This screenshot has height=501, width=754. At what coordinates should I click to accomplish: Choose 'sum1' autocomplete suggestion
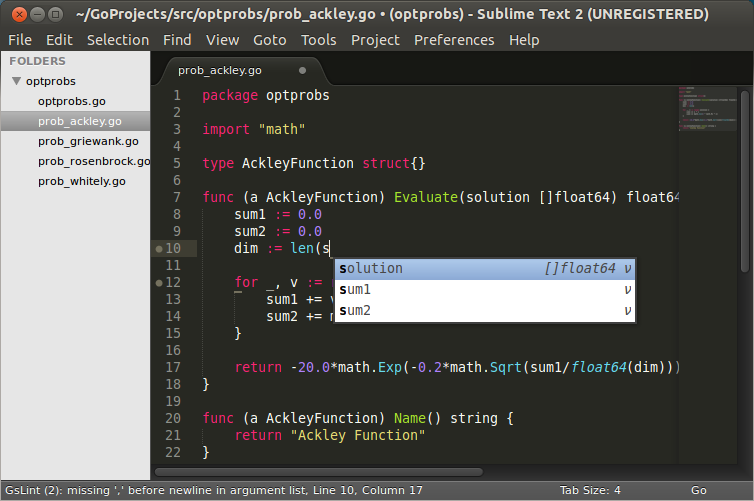485,289
